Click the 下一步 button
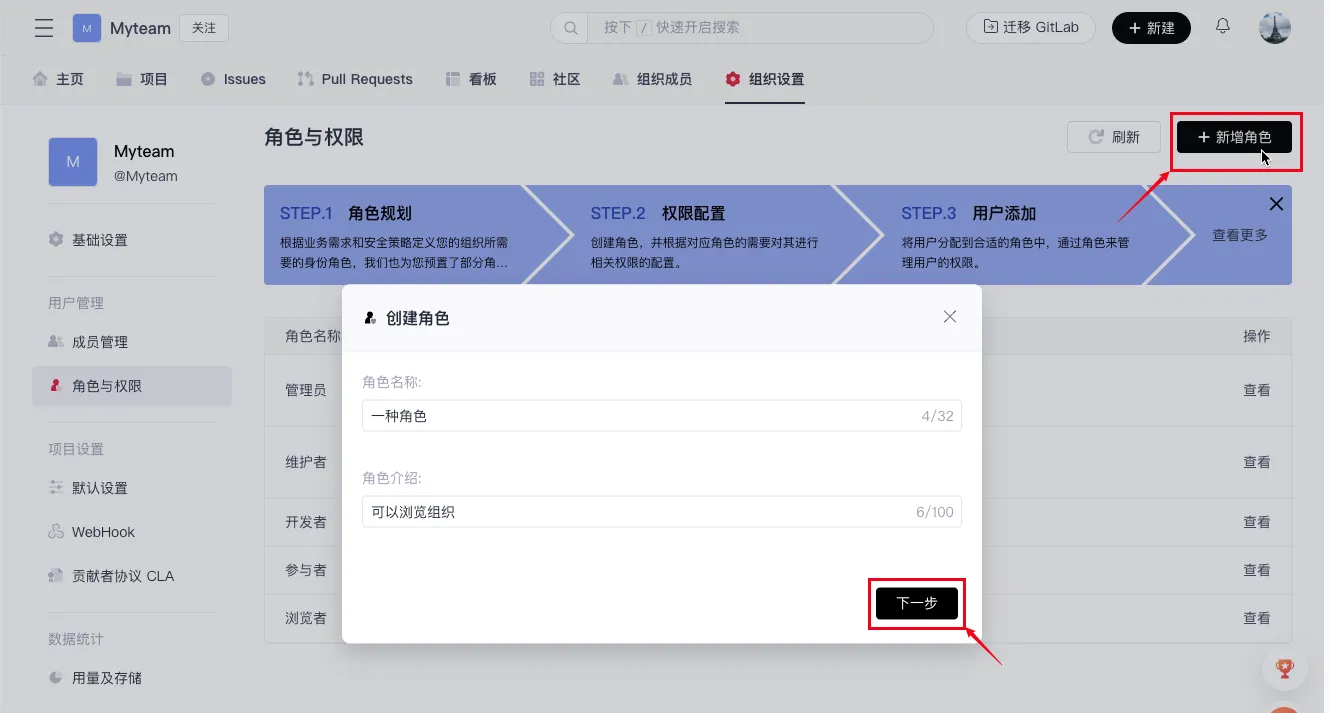1330x713 pixels. (x=916, y=603)
